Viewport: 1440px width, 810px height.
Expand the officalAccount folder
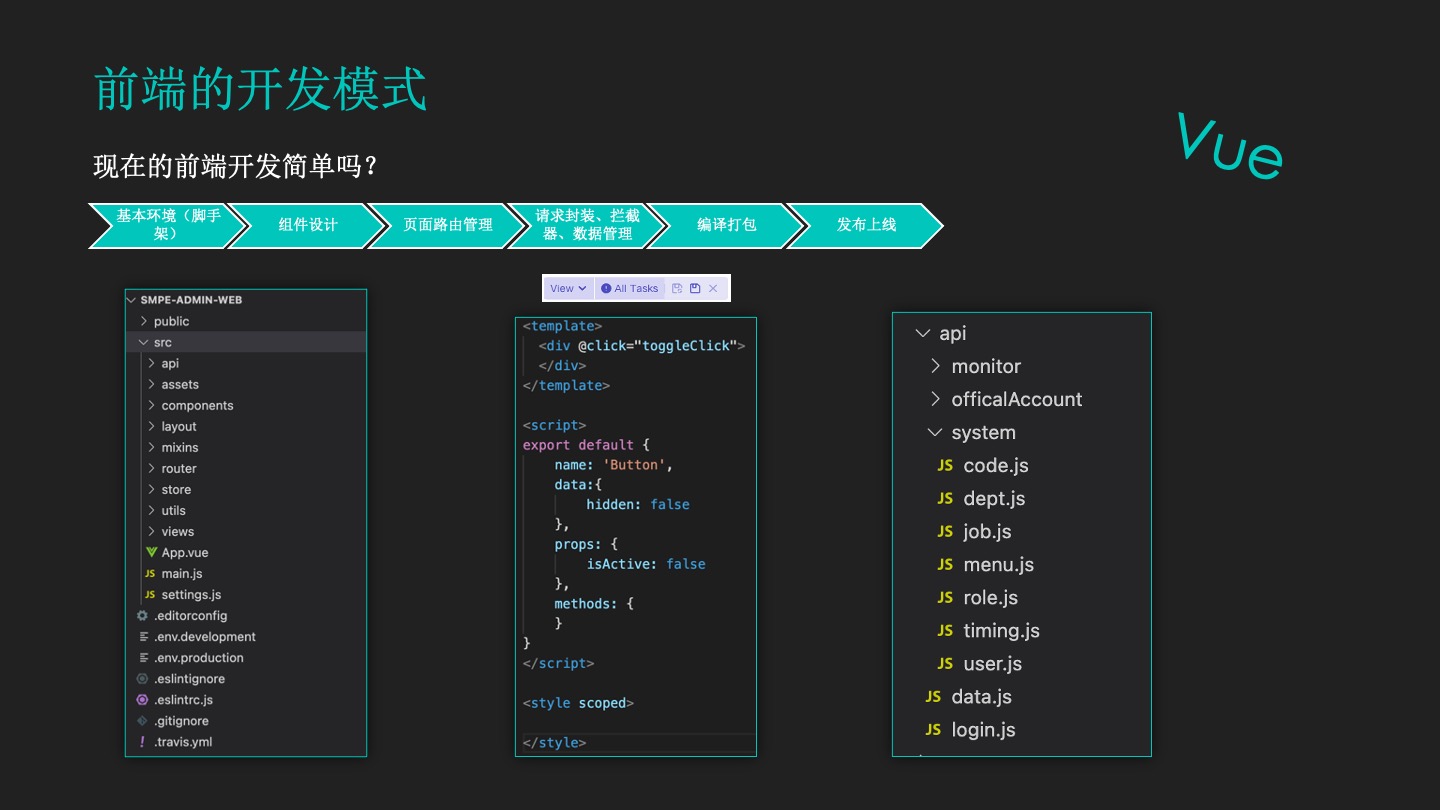tap(935, 399)
